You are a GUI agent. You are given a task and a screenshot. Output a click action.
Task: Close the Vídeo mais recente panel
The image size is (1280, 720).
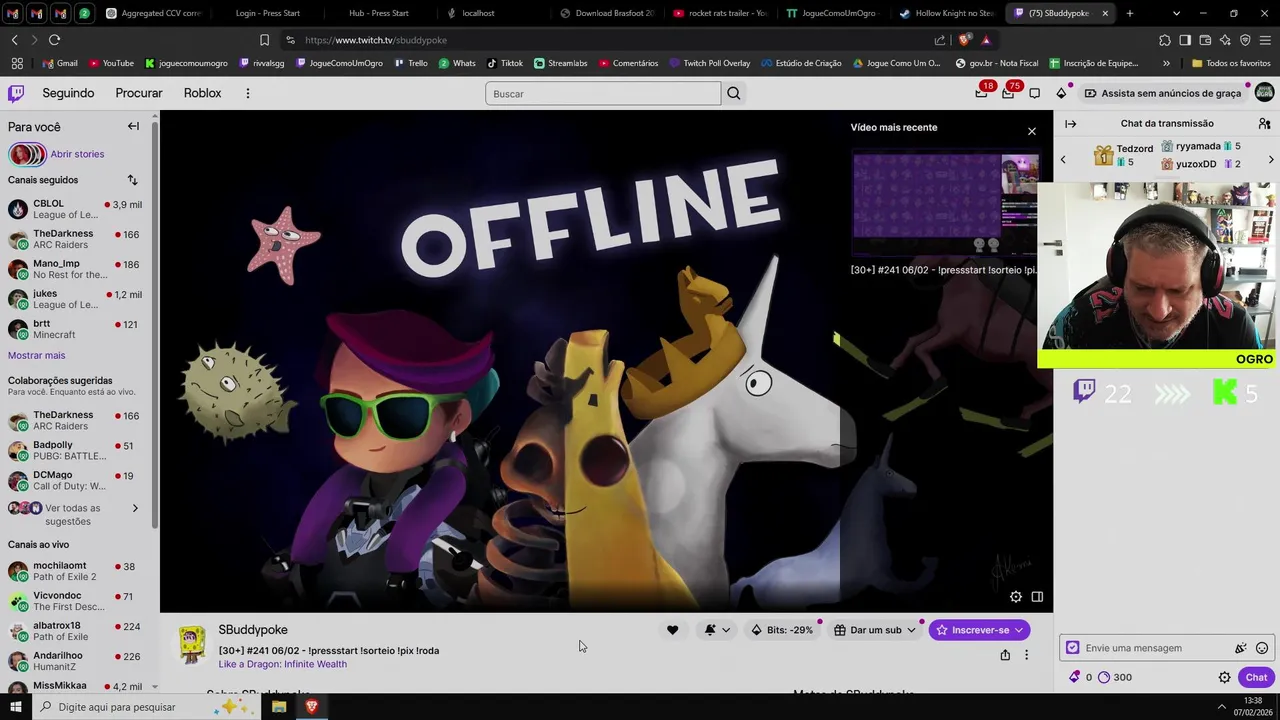click(x=1032, y=131)
